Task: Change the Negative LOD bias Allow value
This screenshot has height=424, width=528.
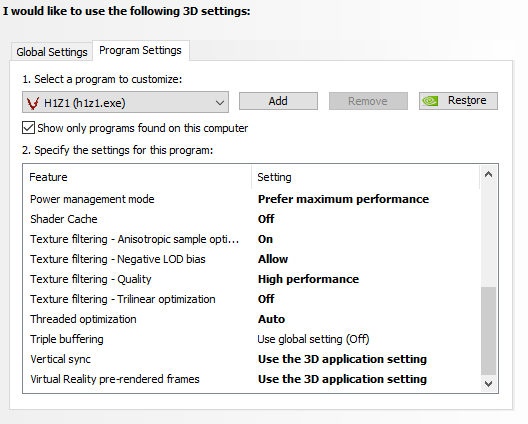Action: pos(273,259)
